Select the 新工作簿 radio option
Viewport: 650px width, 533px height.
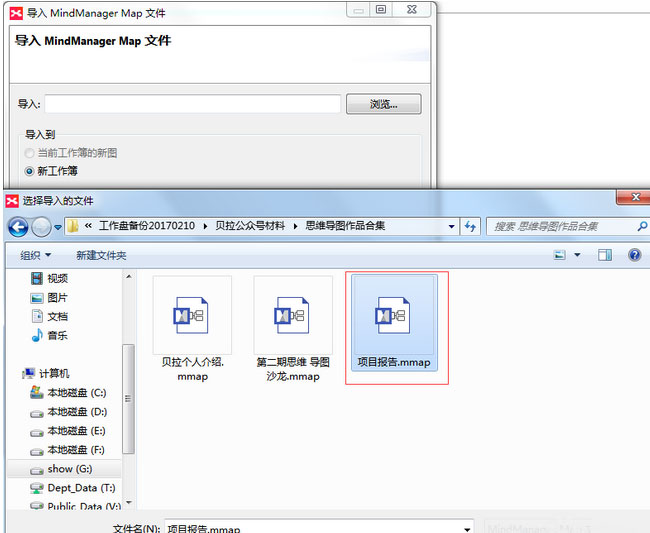[x=51, y=171]
